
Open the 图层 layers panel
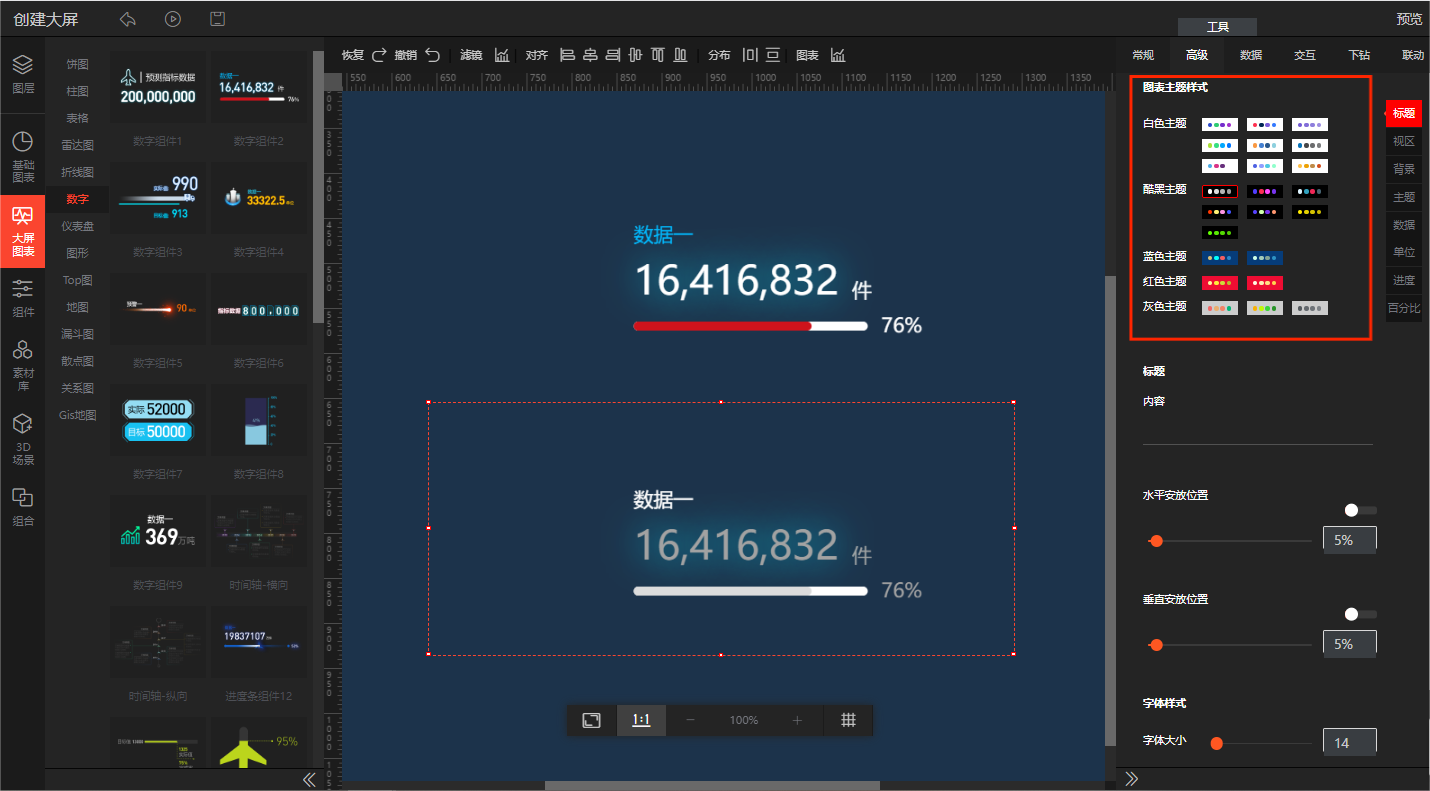pos(22,74)
